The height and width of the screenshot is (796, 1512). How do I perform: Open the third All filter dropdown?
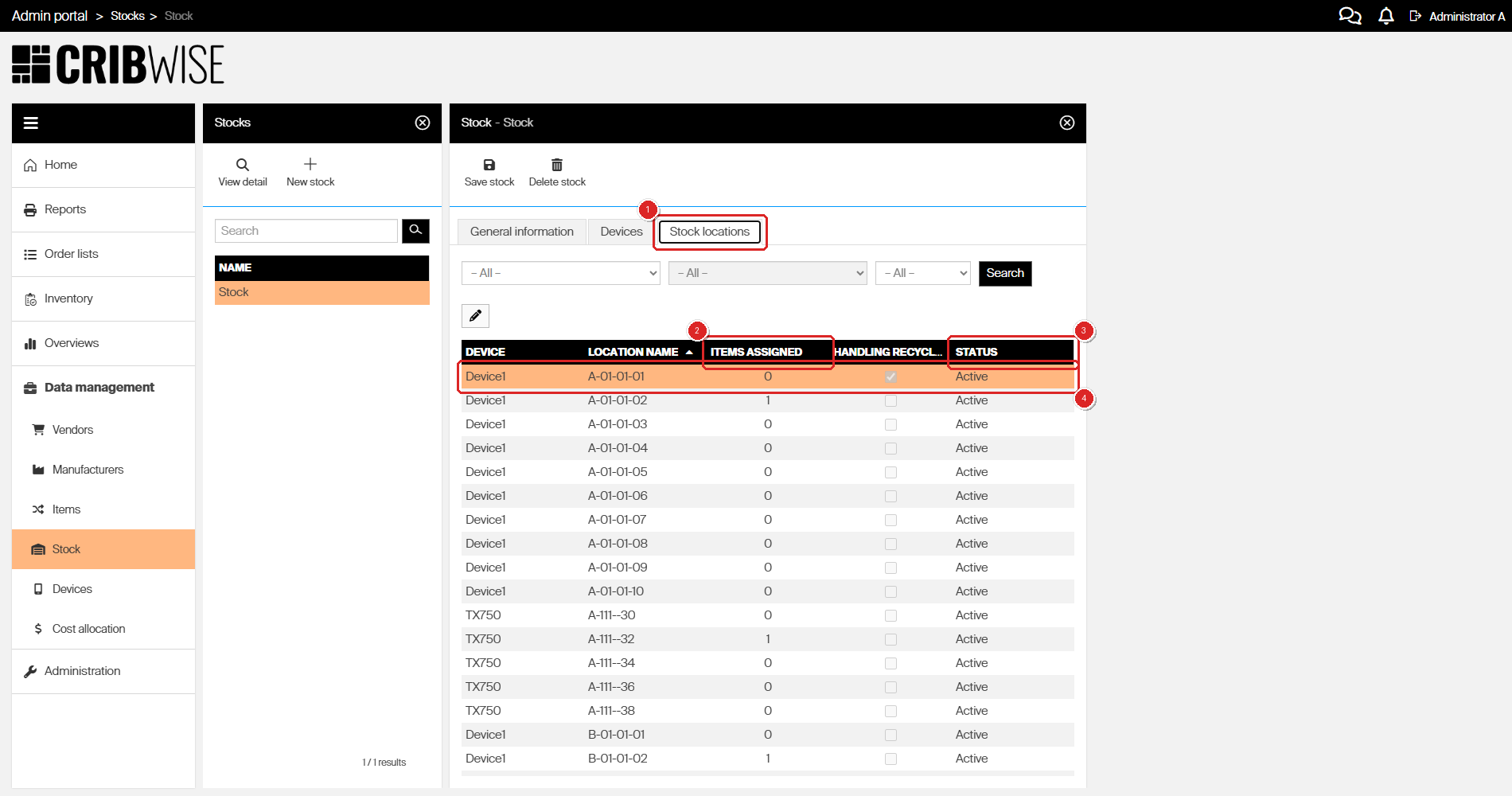pyautogui.click(x=923, y=273)
